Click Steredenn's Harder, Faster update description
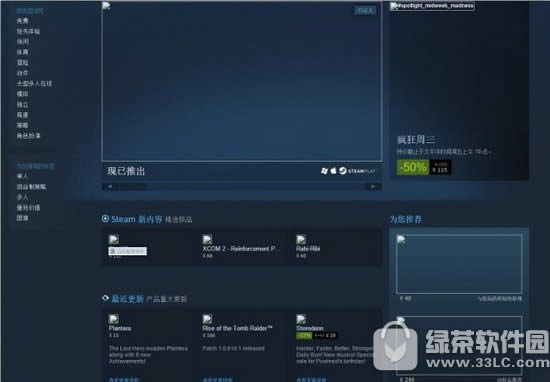Viewport: 550px width, 382px height. (x=334, y=355)
